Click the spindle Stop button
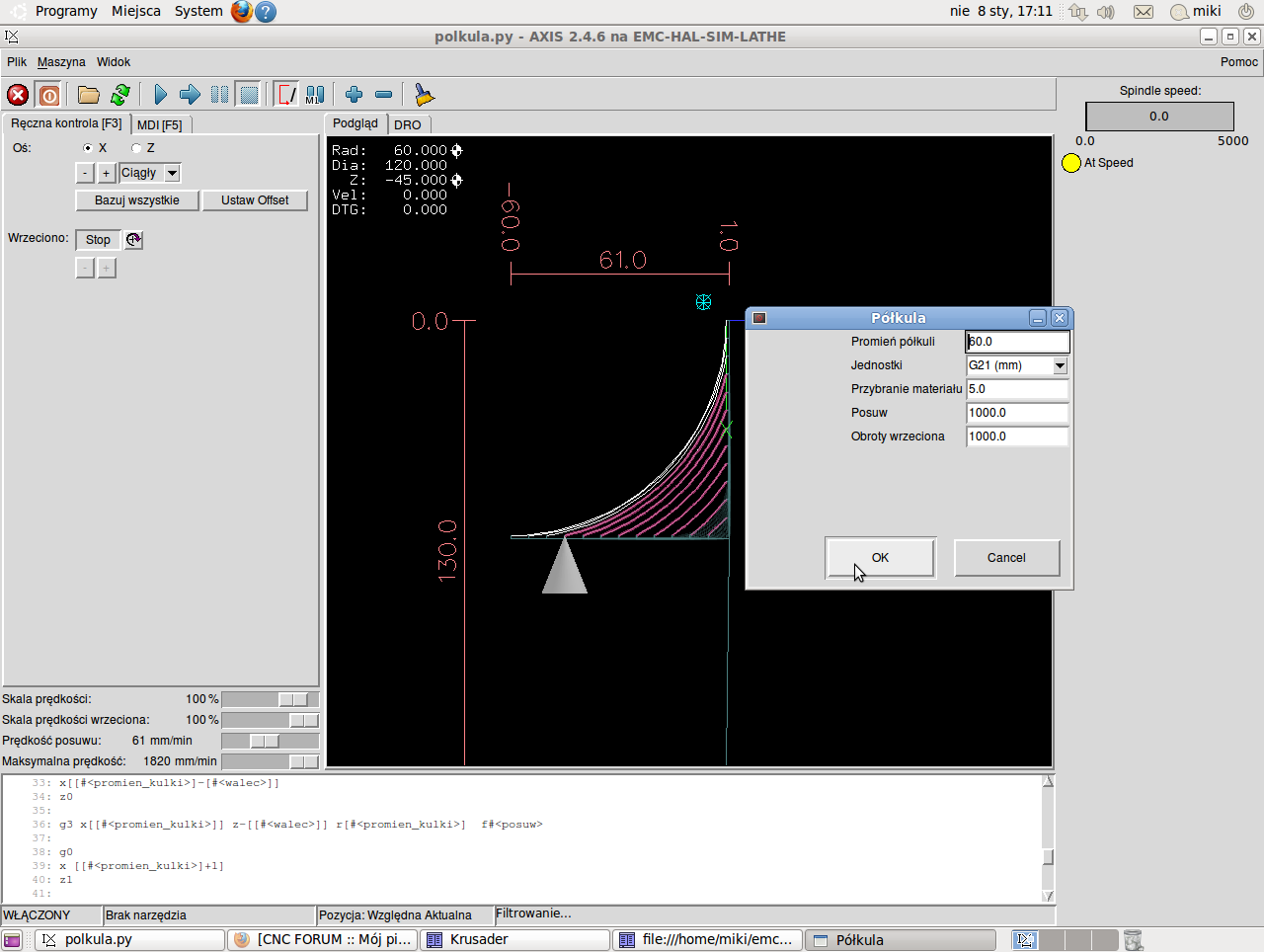This screenshot has height=952, width=1264. [98, 240]
